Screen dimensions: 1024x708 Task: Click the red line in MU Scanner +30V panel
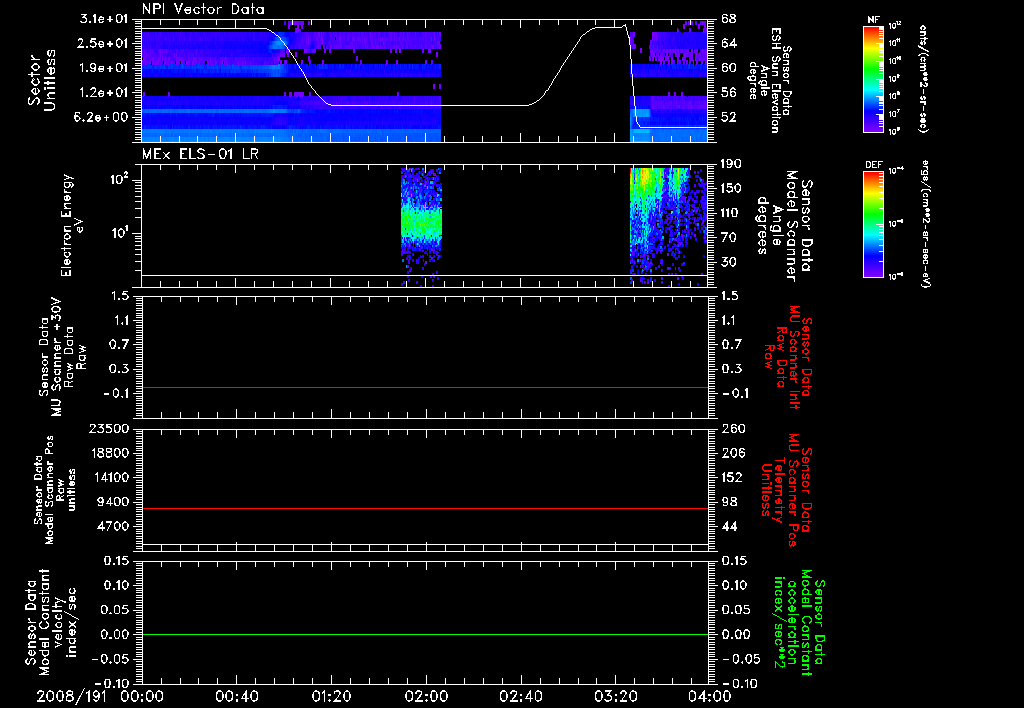[x=424, y=387]
